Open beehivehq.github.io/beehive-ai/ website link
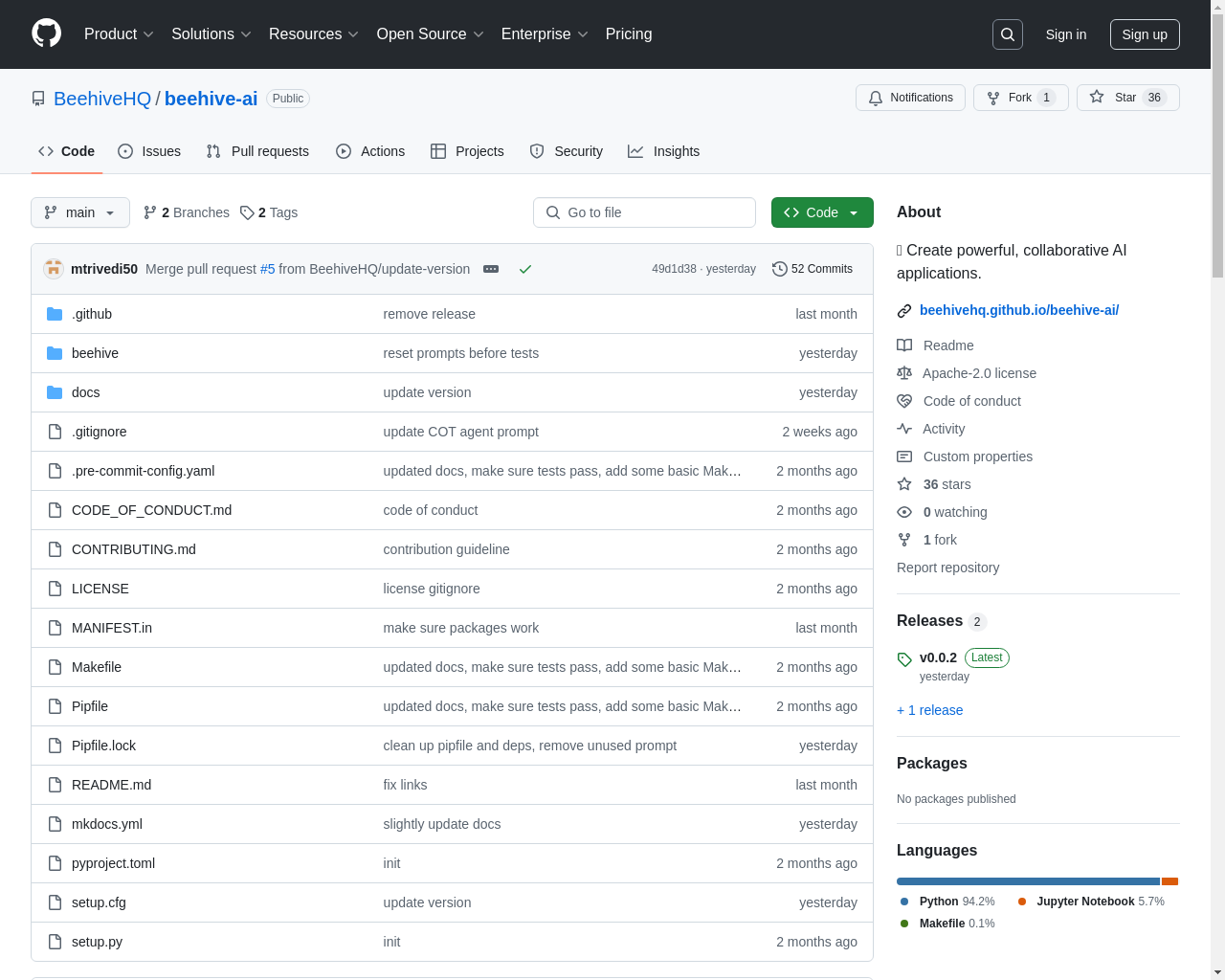 click(1019, 310)
